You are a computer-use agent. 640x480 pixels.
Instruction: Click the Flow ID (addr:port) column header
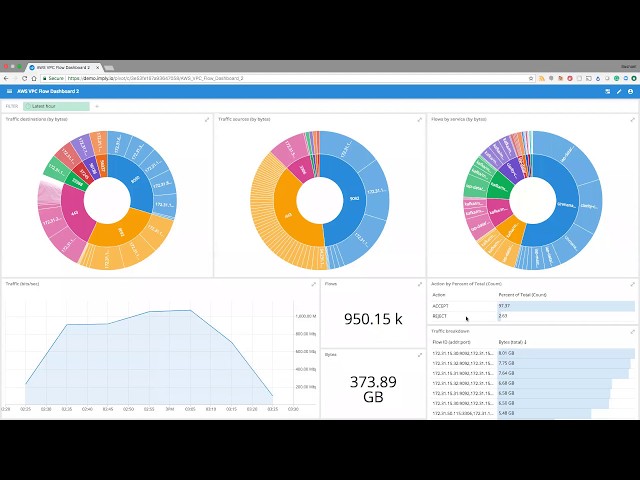(451, 342)
